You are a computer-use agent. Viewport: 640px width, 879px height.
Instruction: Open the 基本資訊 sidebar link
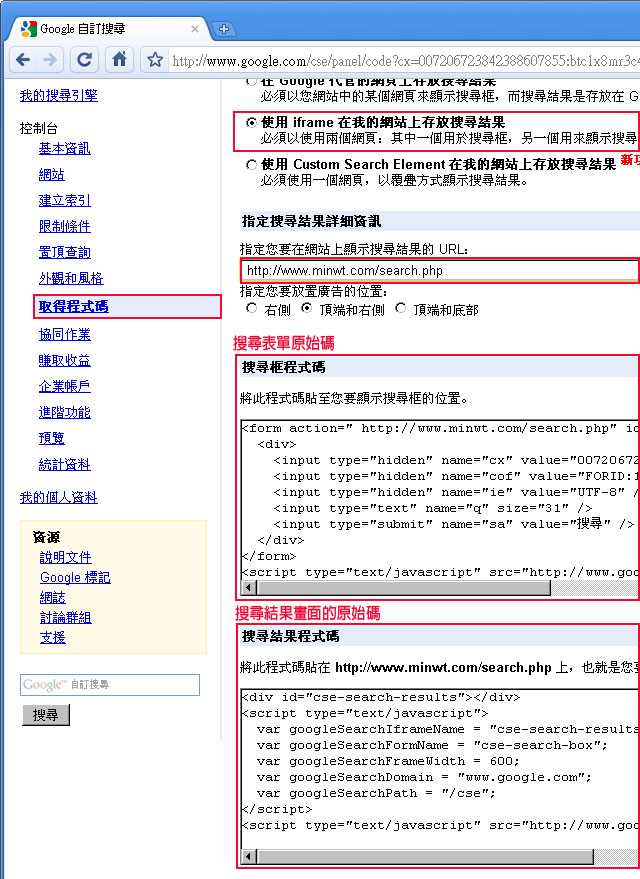coord(64,149)
